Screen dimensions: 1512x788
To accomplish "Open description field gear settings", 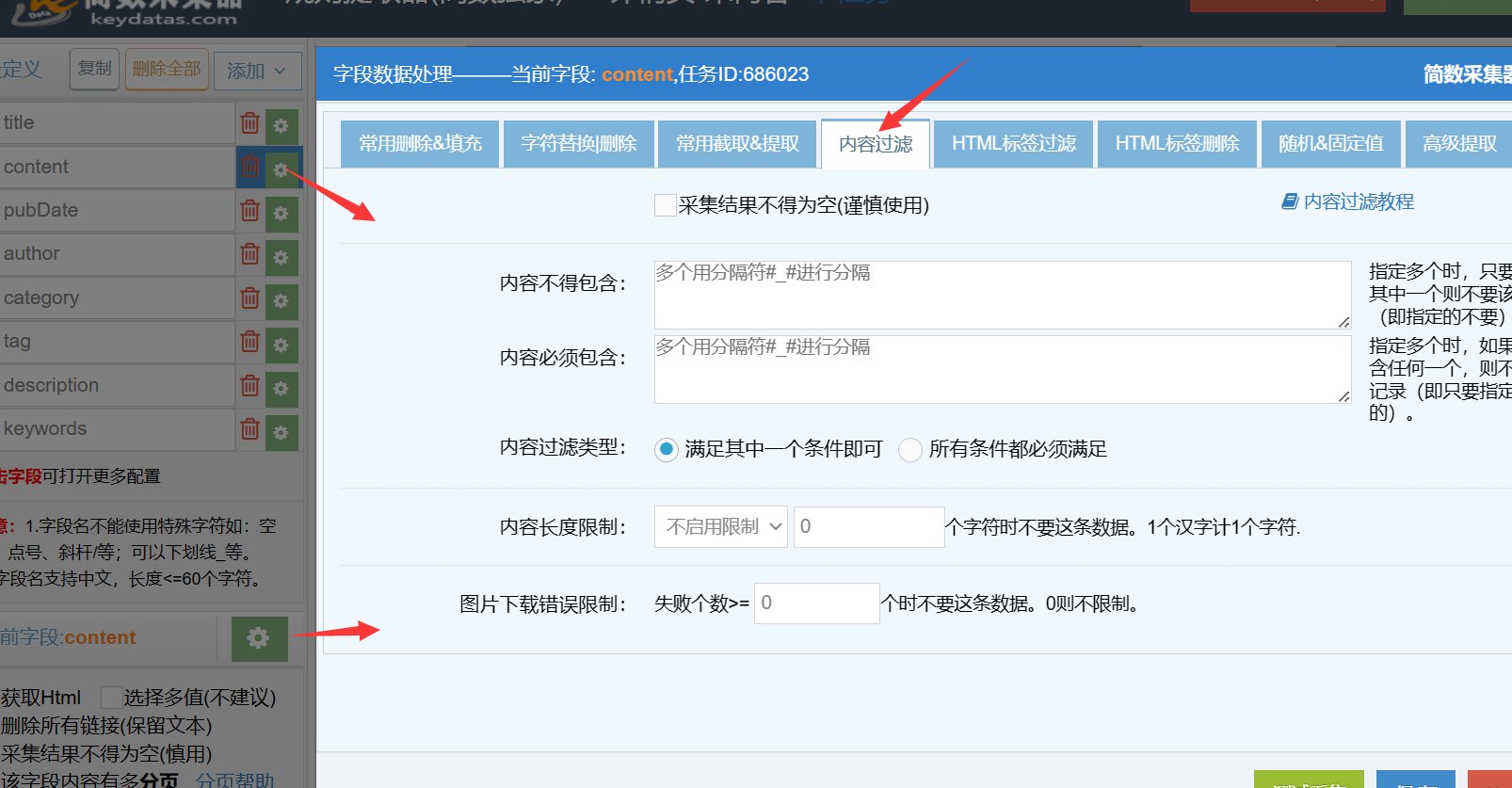I will (x=281, y=388).
